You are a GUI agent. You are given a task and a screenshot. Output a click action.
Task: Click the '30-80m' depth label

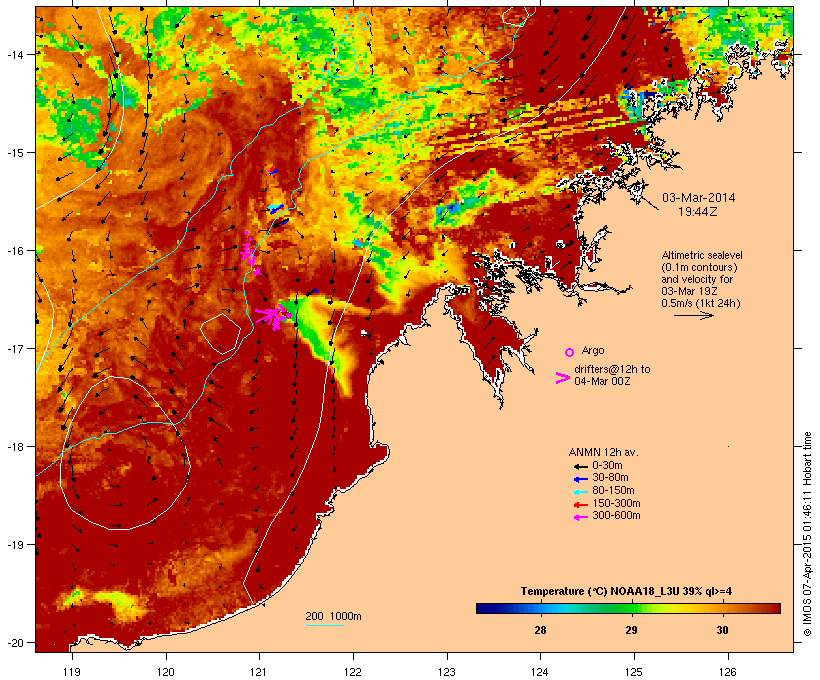tap(610, 478)
